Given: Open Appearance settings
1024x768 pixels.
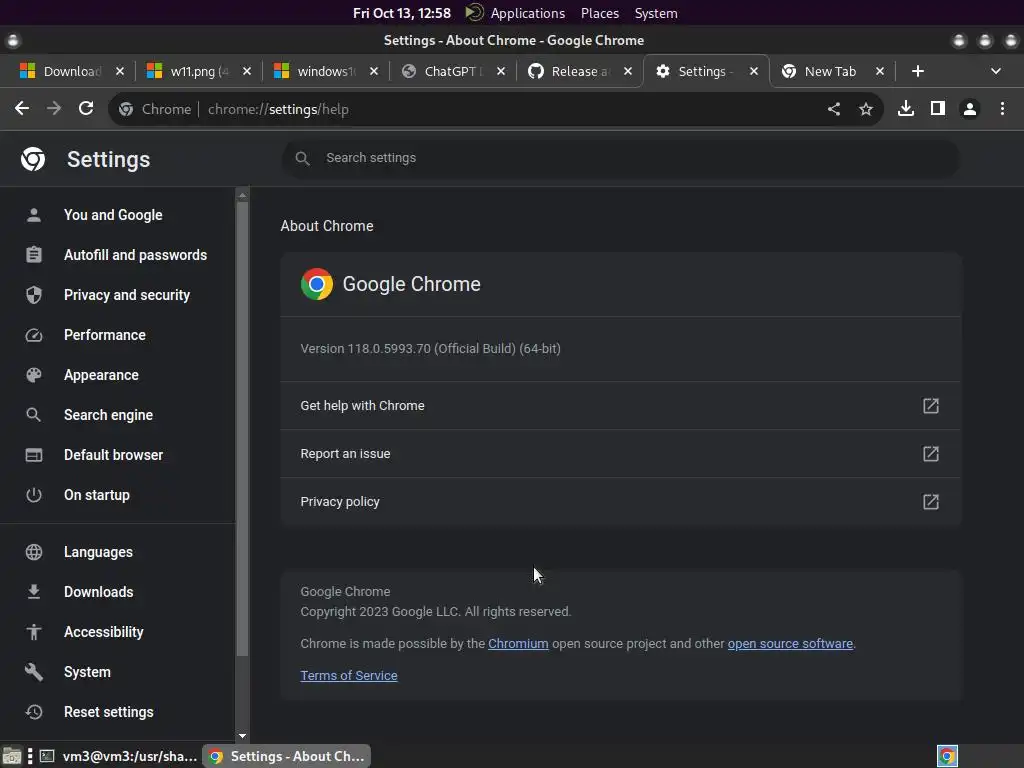Looking at the screenshot, I should pyautogui.click(x=118, y=375).
